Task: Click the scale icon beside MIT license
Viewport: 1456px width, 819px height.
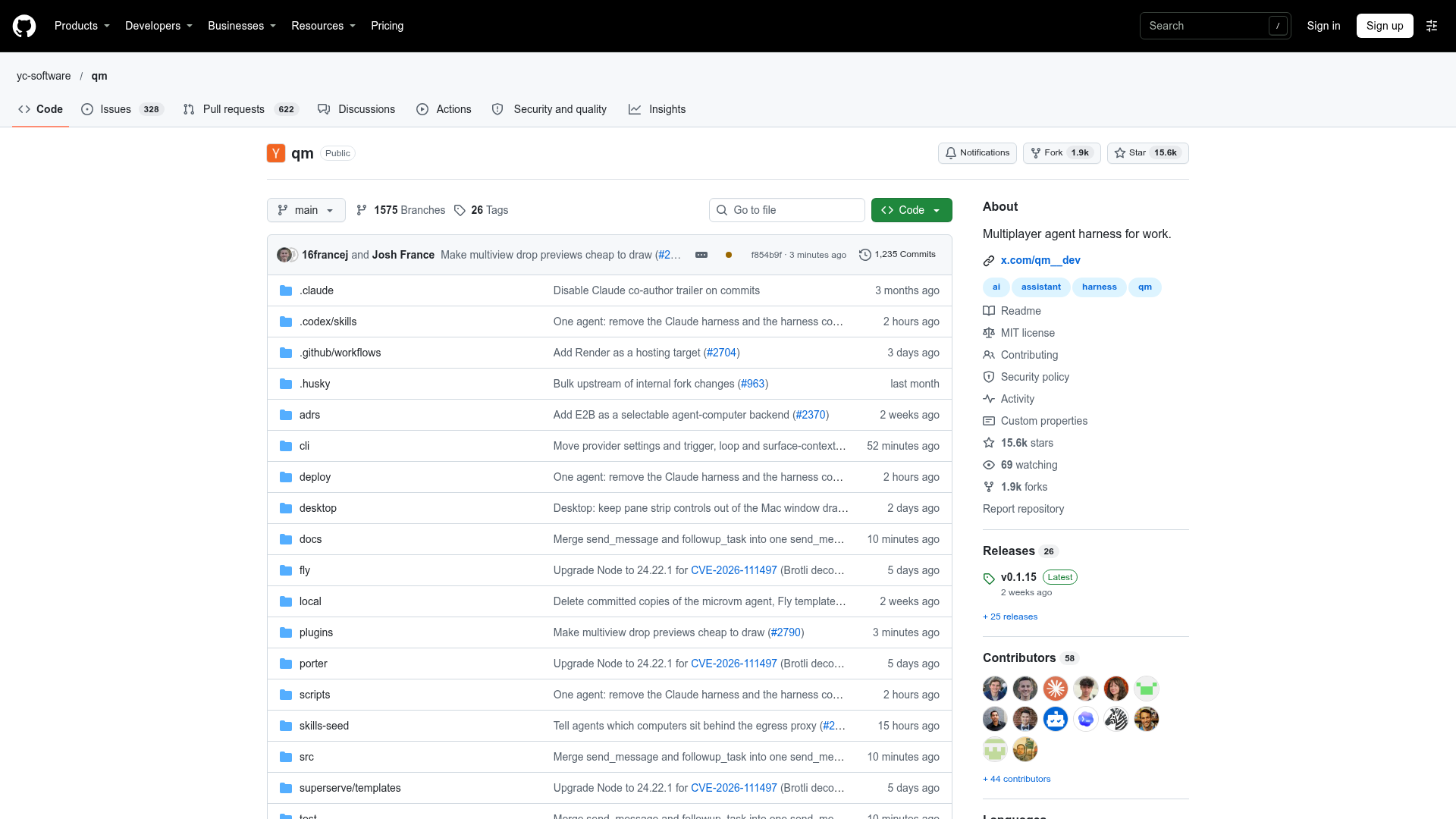Action: 989,333
